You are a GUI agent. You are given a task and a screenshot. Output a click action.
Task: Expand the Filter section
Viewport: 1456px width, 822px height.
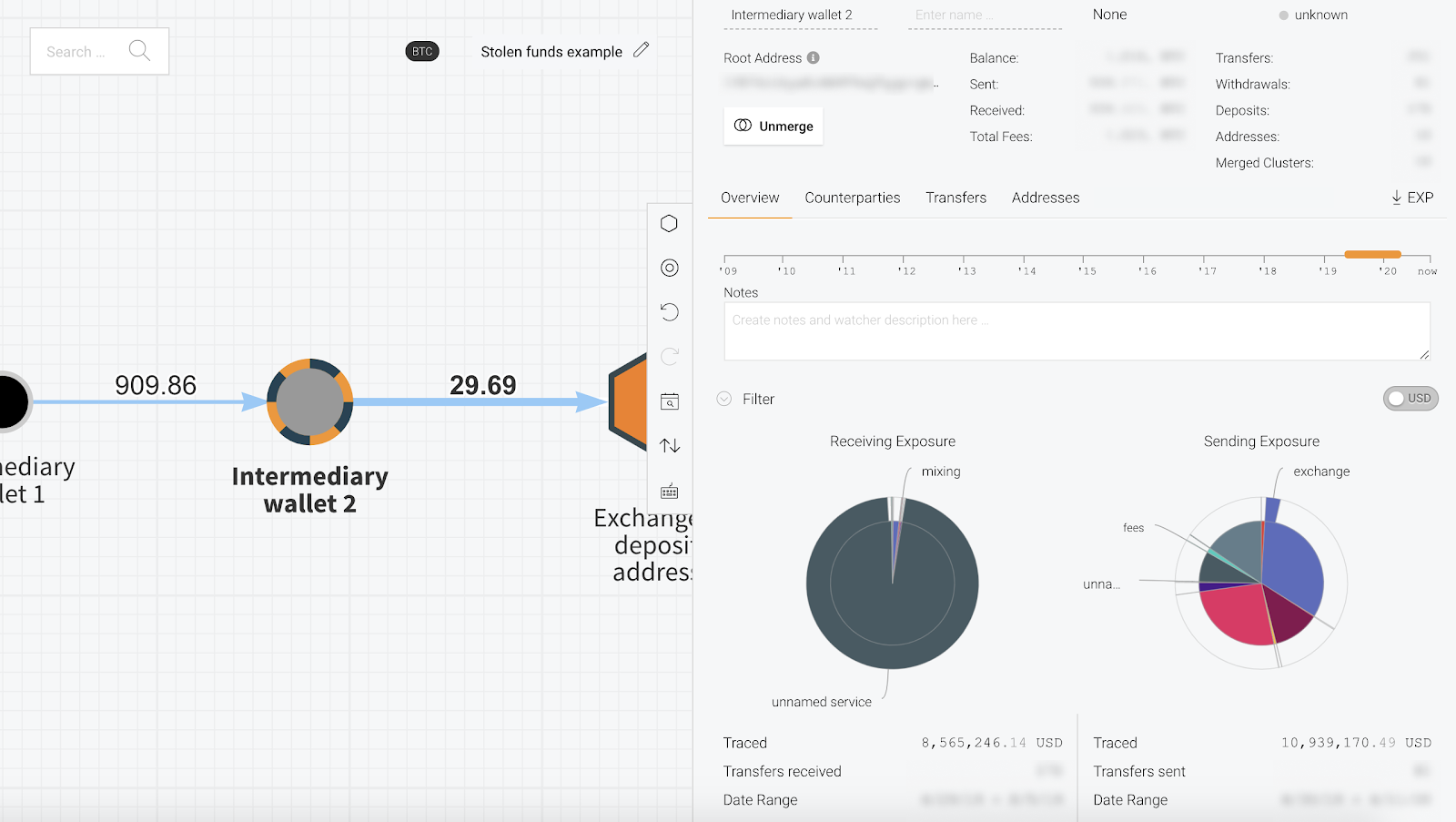[724, 399]
